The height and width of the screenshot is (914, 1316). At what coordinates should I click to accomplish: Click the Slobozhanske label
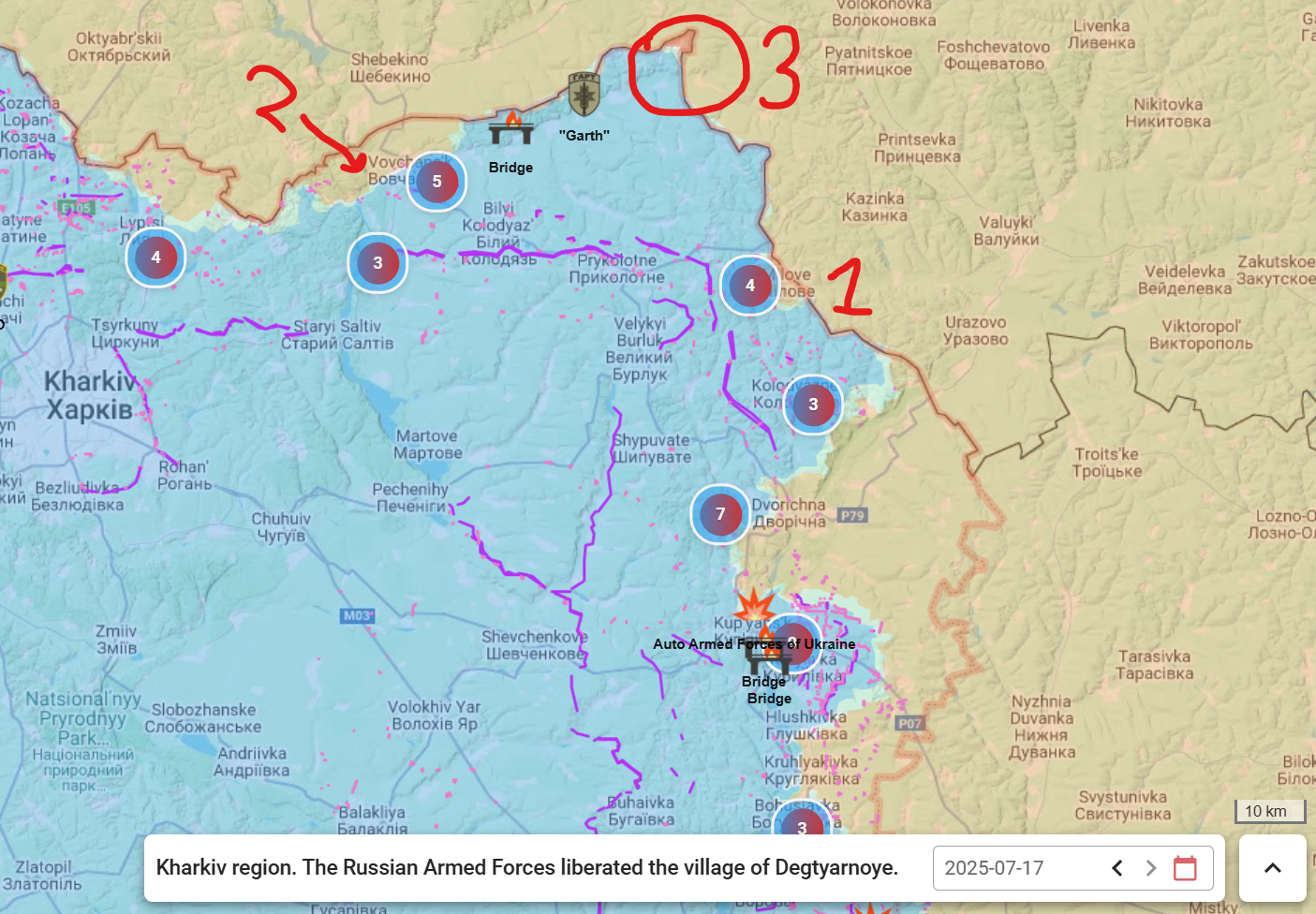point(203,718)
